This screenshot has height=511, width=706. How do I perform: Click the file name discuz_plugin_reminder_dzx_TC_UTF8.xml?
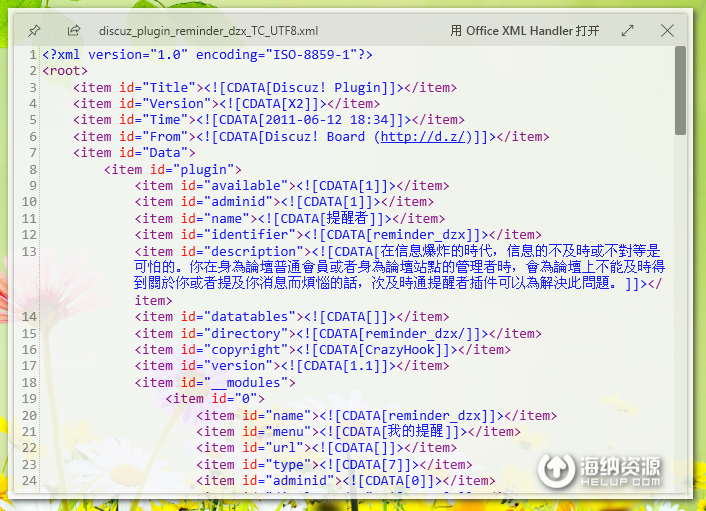coord(208,31)
